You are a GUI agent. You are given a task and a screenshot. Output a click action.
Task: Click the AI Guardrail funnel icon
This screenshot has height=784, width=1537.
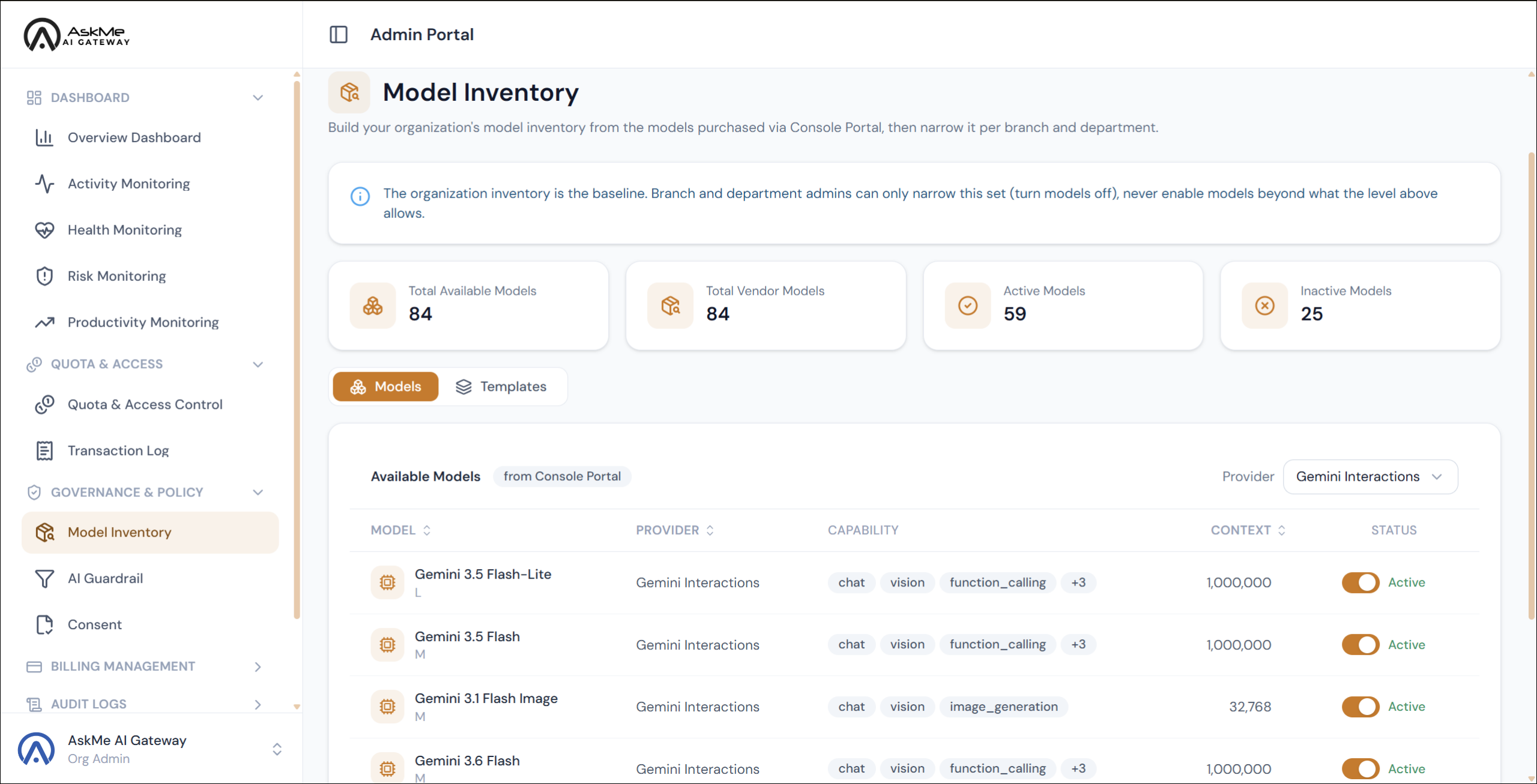click(x=44, y=579)
